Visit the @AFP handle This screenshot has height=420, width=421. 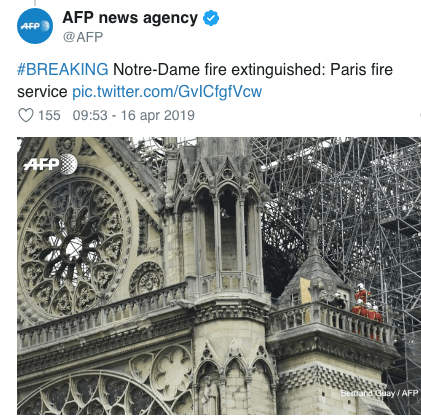click(83, 37)
